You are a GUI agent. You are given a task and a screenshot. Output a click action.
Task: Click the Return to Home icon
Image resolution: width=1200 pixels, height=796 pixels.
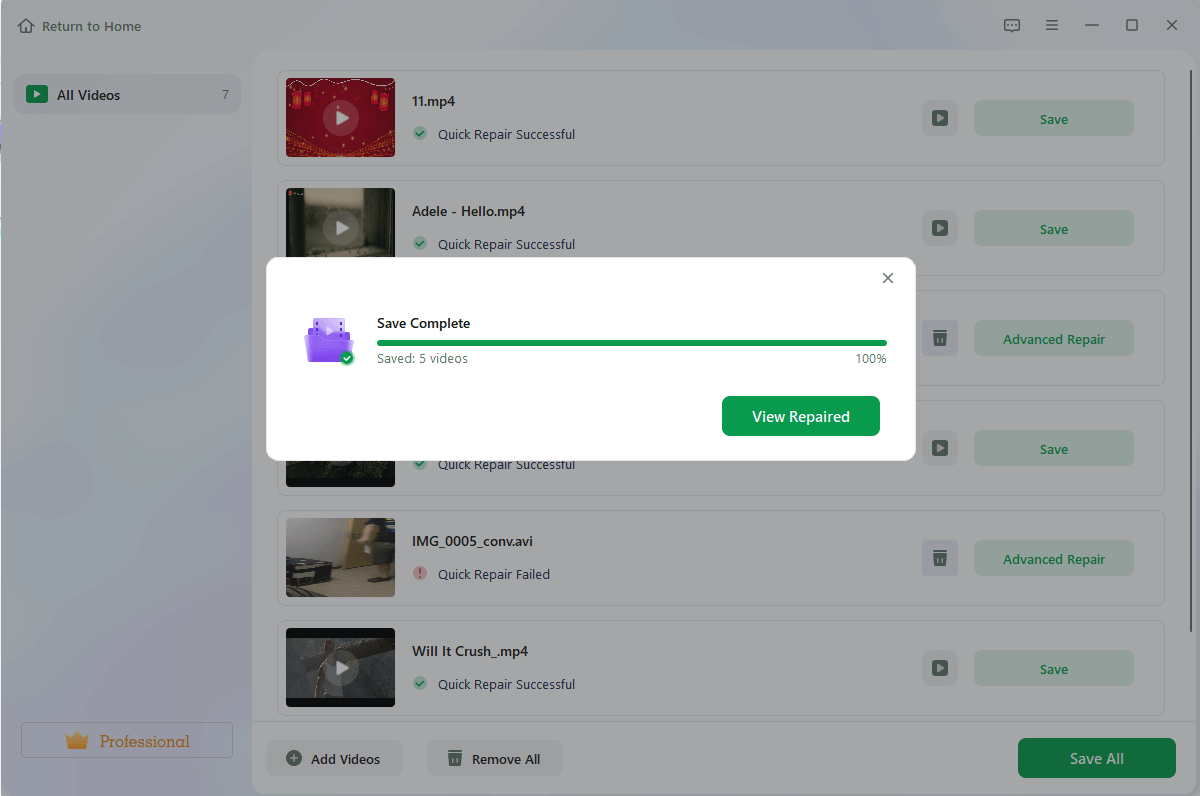coord(25,25)
